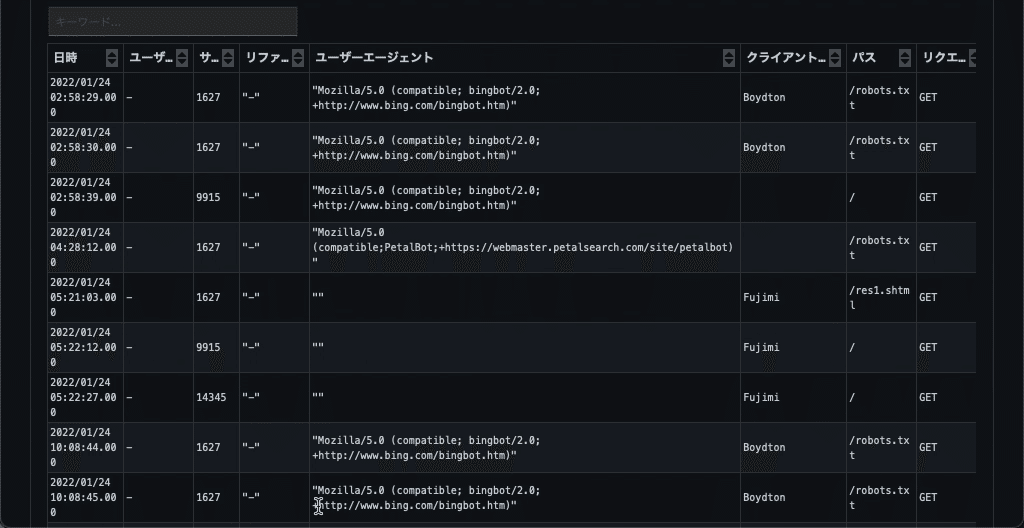Select the 04:28:12 timestamp cell

tap(85, 248)
